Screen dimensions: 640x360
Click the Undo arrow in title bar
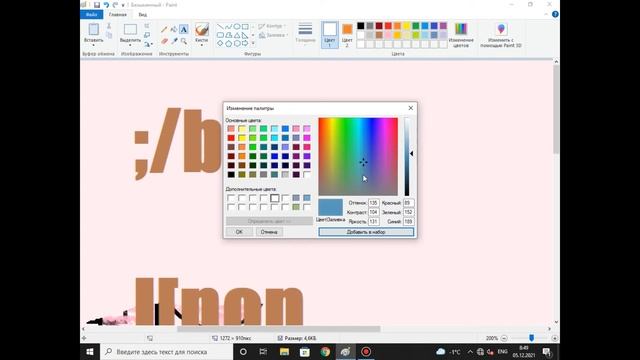pyautogui.click(x=106, y=5)
